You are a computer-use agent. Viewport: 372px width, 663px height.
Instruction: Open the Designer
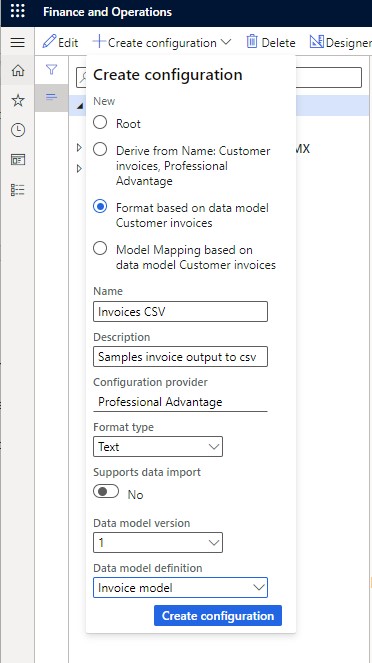pyautogui.click(x=341, y=42)
